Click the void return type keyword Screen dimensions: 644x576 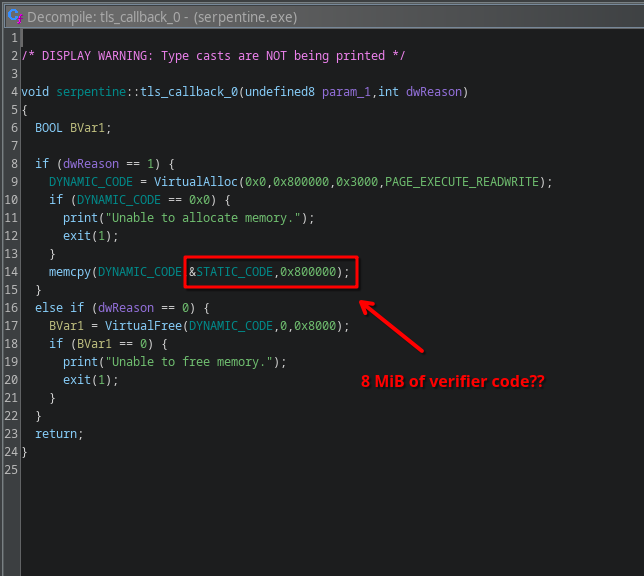tap(35, 92)
